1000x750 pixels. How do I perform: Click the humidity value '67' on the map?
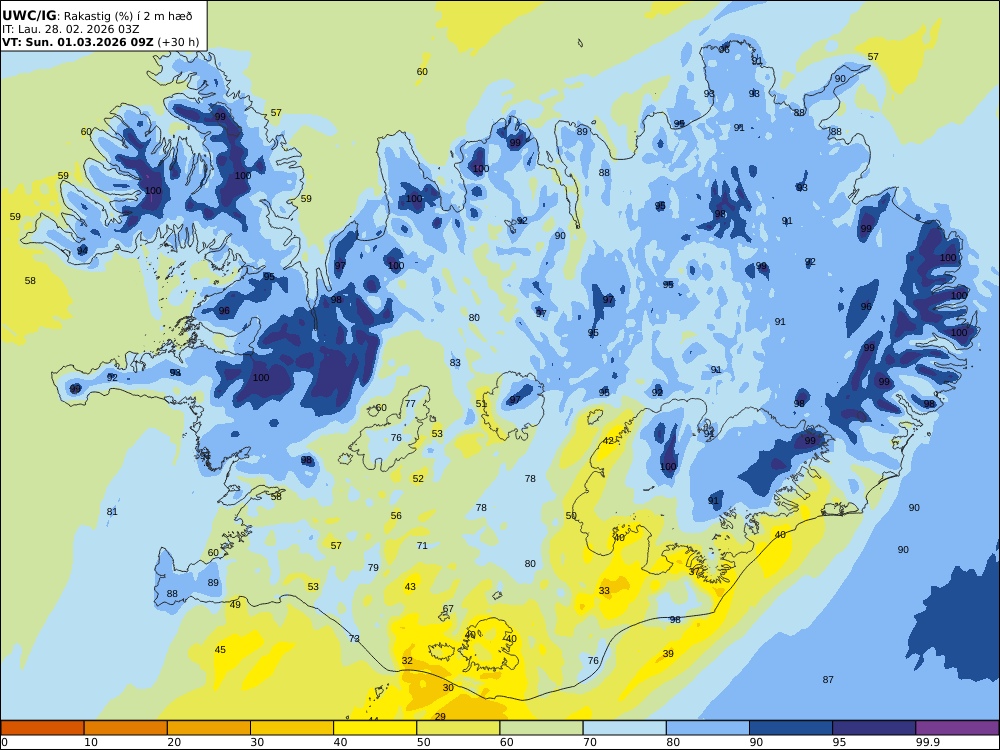448,608
